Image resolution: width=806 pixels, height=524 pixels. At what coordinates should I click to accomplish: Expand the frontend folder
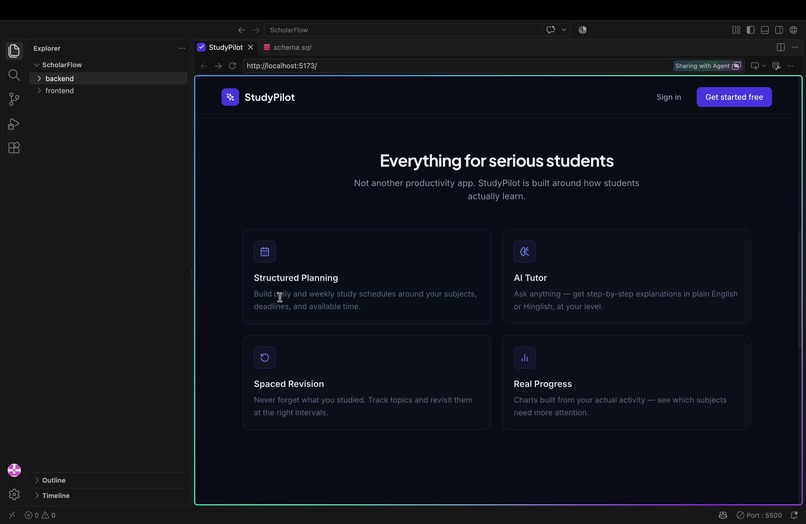[108, 91]
